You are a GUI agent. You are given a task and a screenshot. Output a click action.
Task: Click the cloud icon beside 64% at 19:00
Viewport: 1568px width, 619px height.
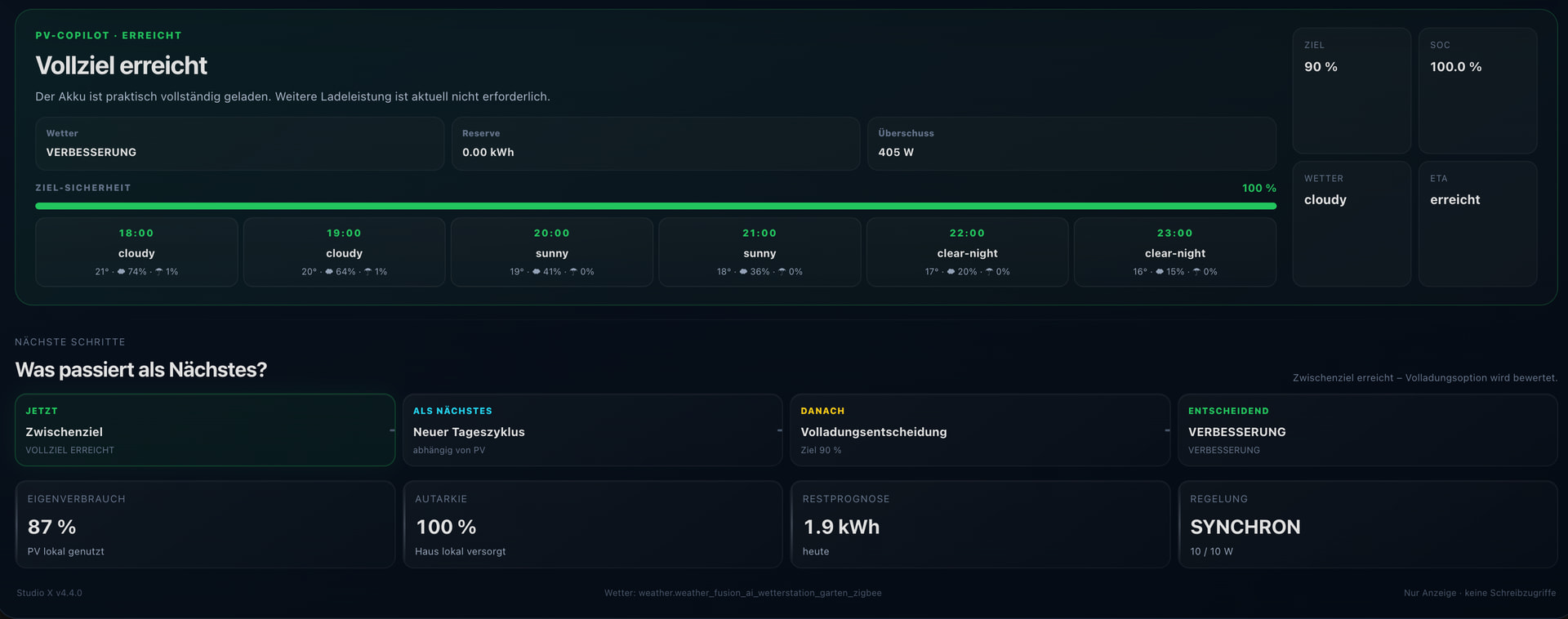(x=329, y=272)
